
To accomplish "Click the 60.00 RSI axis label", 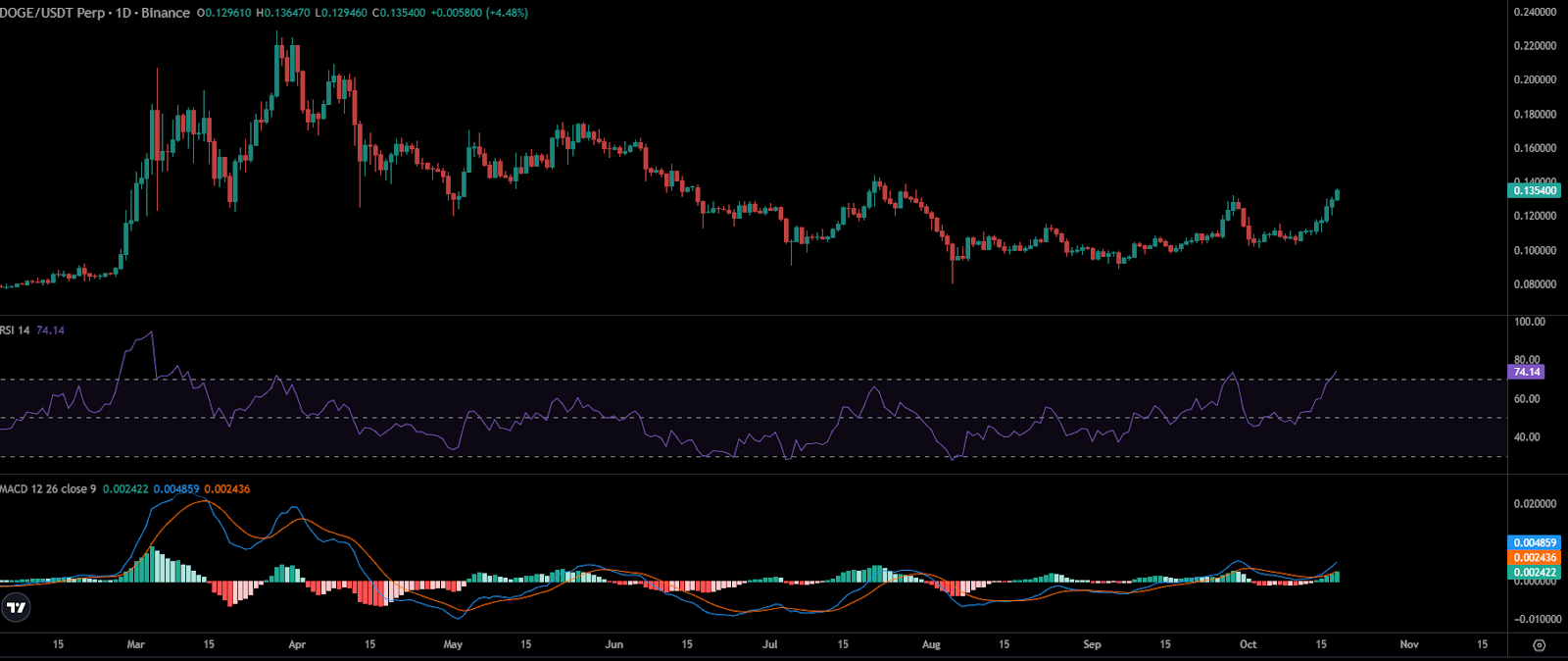I will [1527, 399].
